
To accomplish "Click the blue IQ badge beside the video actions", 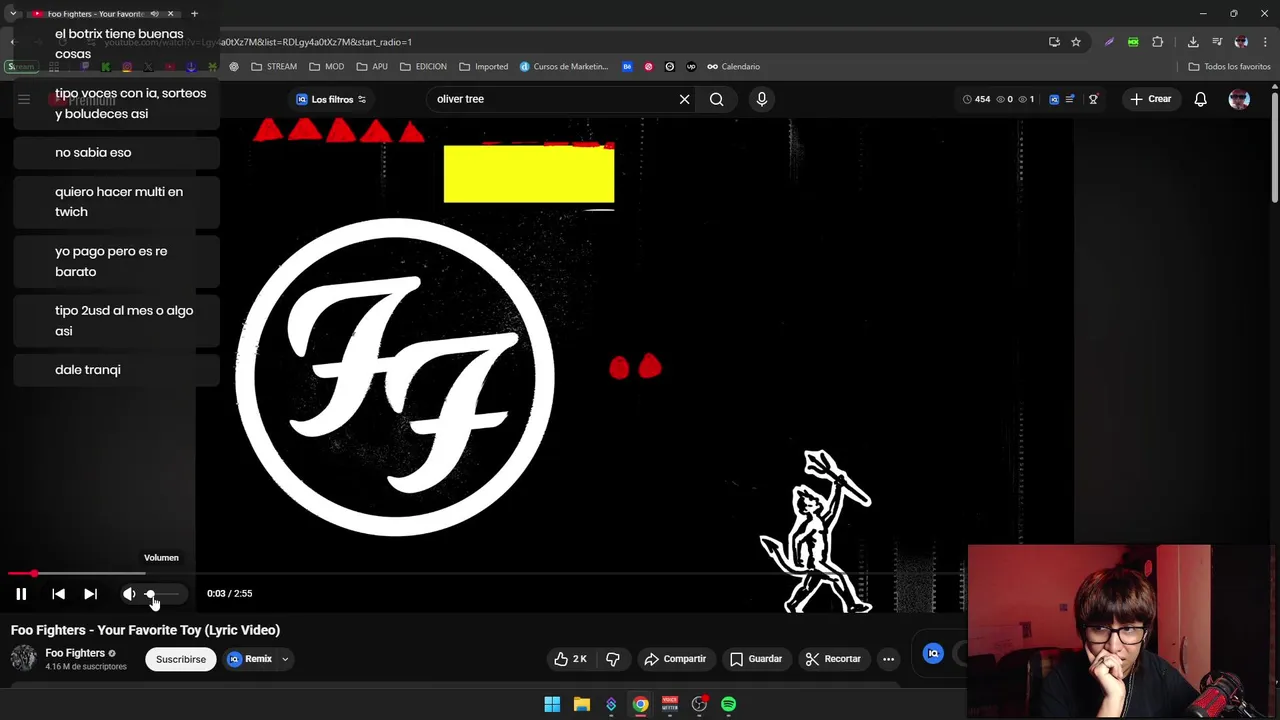I will 933,654.
